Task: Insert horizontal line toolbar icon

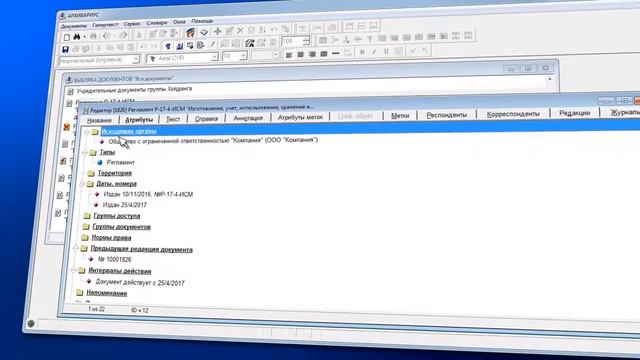Action: [x=336, y=53]
